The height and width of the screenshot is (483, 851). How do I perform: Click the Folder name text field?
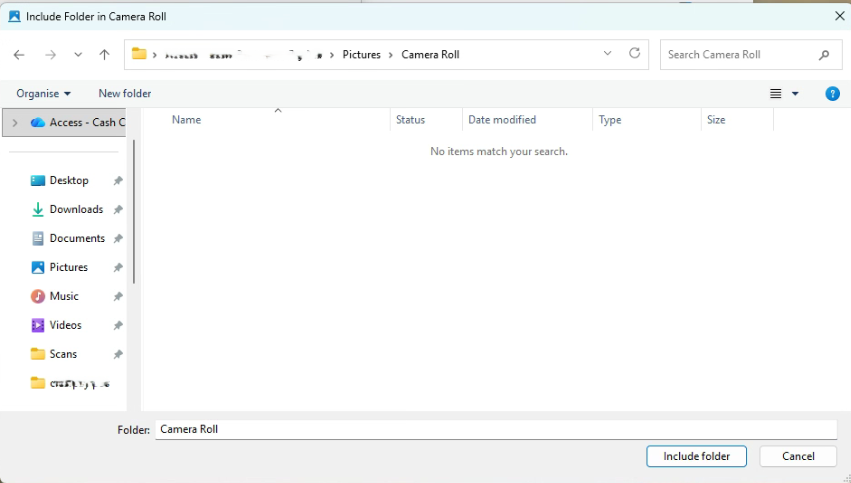(x=496, y=430)
